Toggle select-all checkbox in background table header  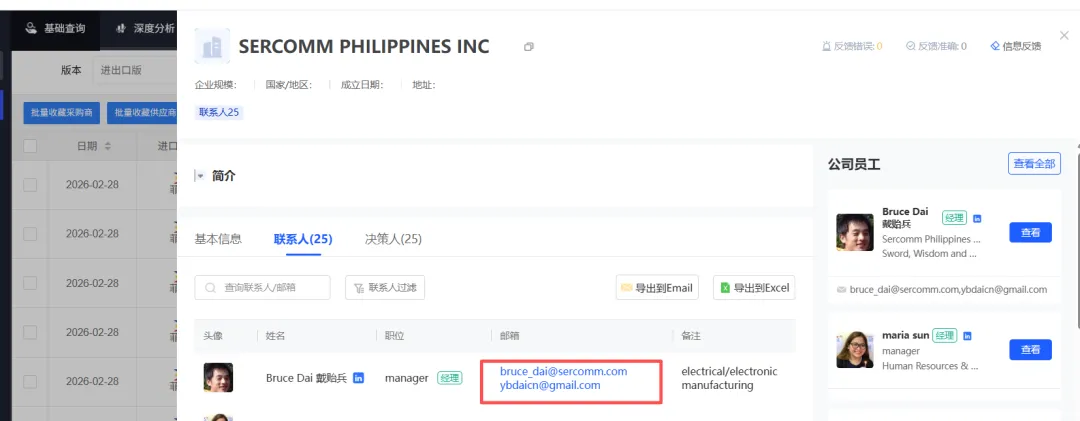coord(30,146)
